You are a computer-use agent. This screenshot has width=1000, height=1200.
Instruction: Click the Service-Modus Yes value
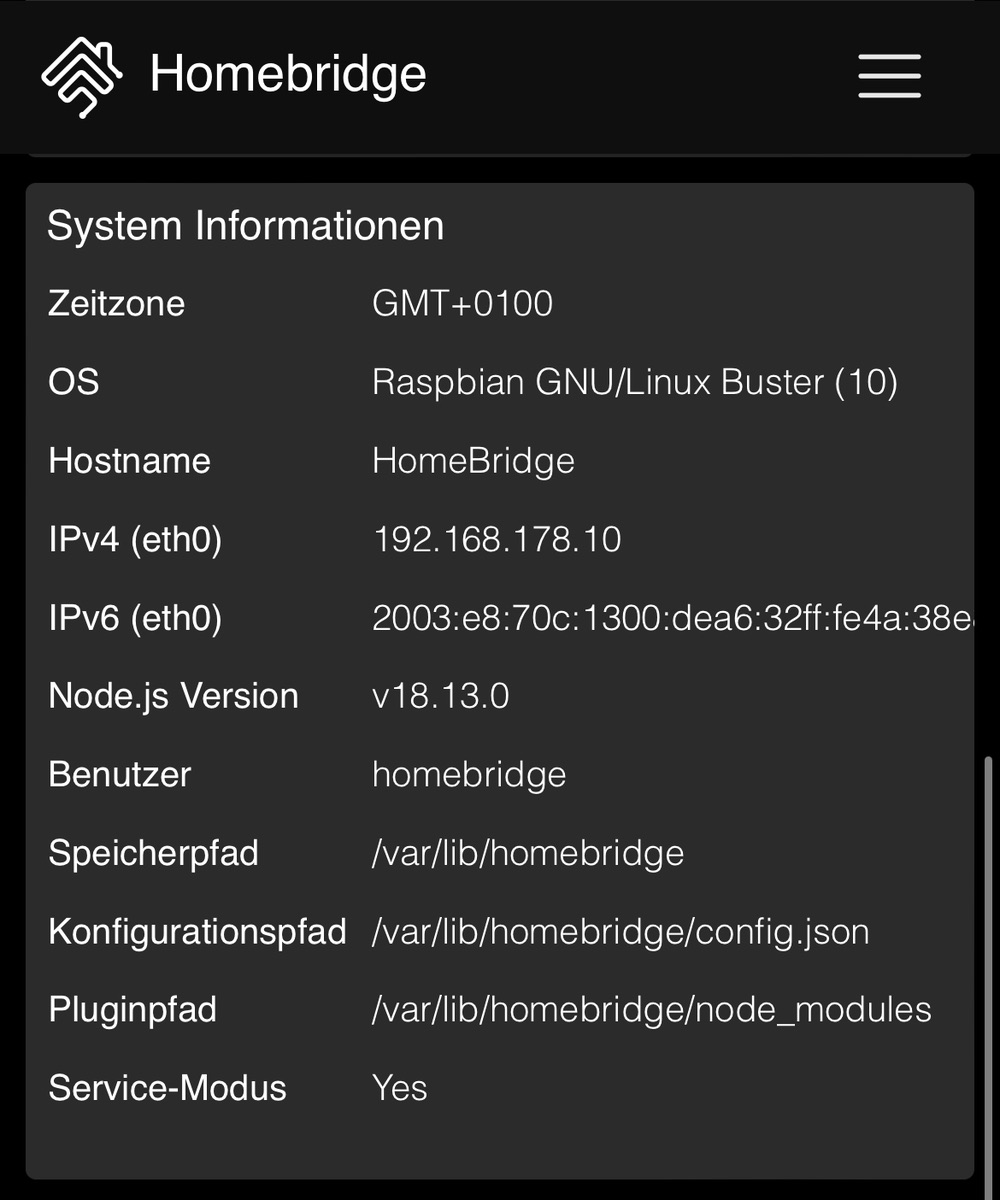pos(400,1088)
